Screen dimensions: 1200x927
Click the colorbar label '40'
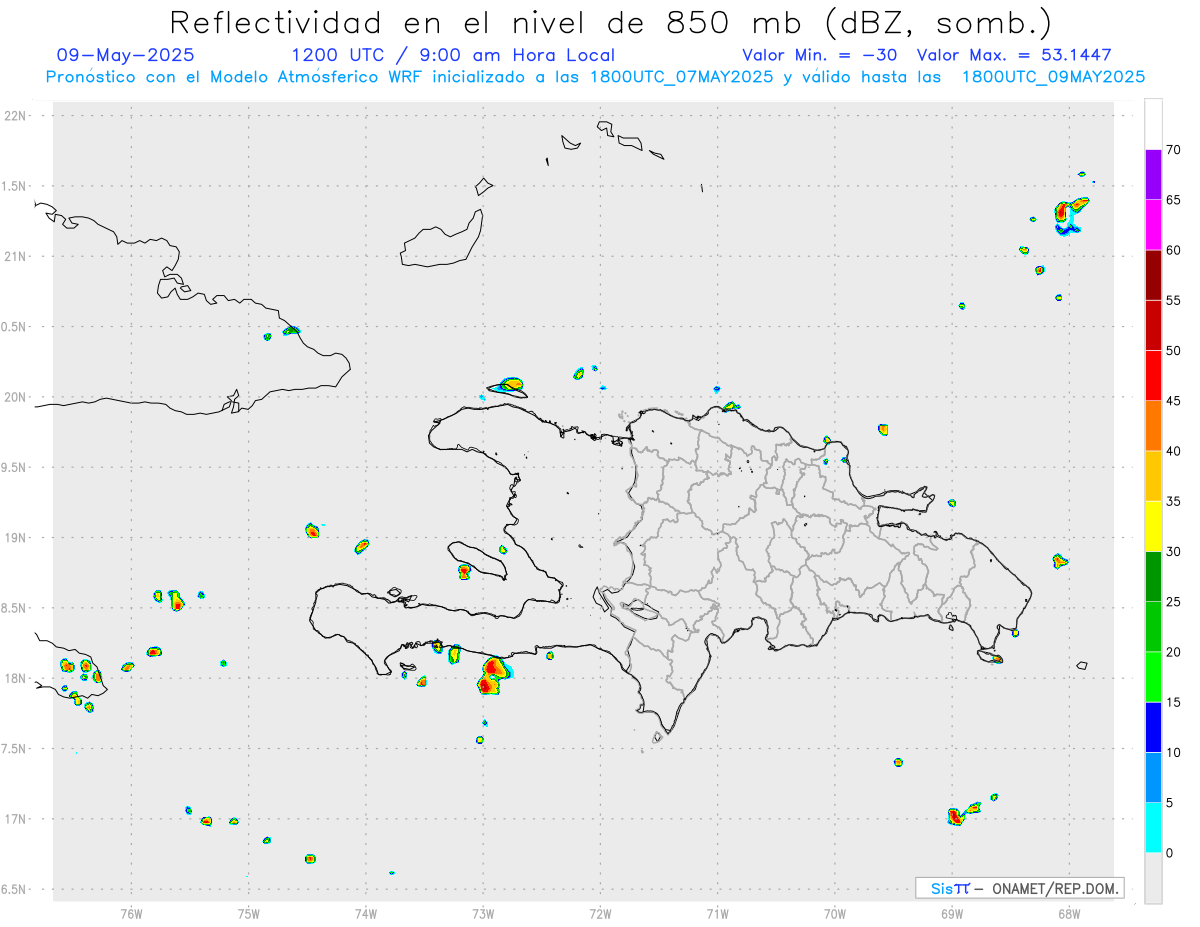click(x=1173, y=451)
